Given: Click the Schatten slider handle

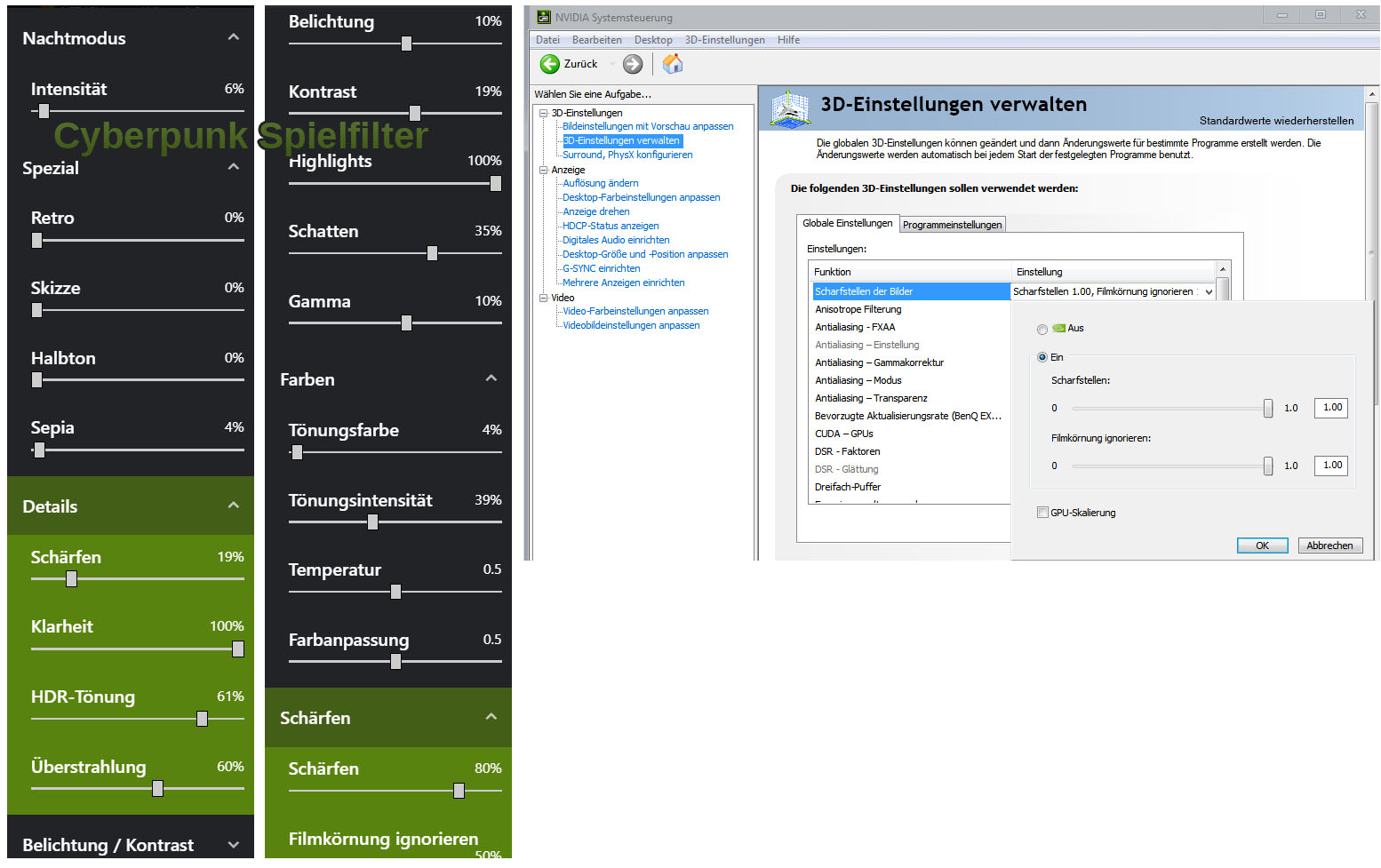Looking at the screenshot, I should (x=432, y=253).
